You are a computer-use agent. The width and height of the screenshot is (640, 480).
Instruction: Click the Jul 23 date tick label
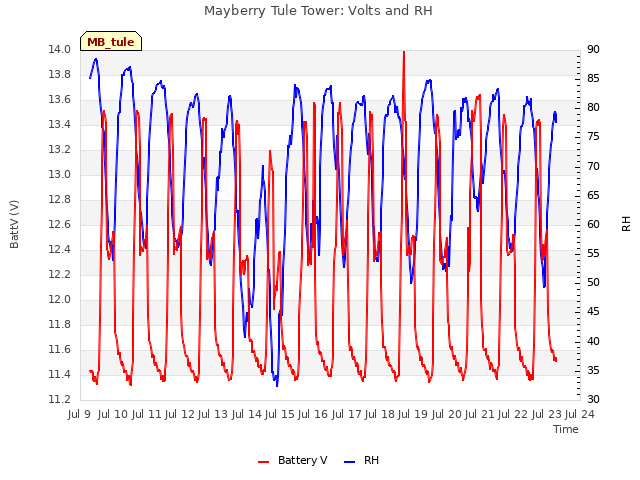546,414
